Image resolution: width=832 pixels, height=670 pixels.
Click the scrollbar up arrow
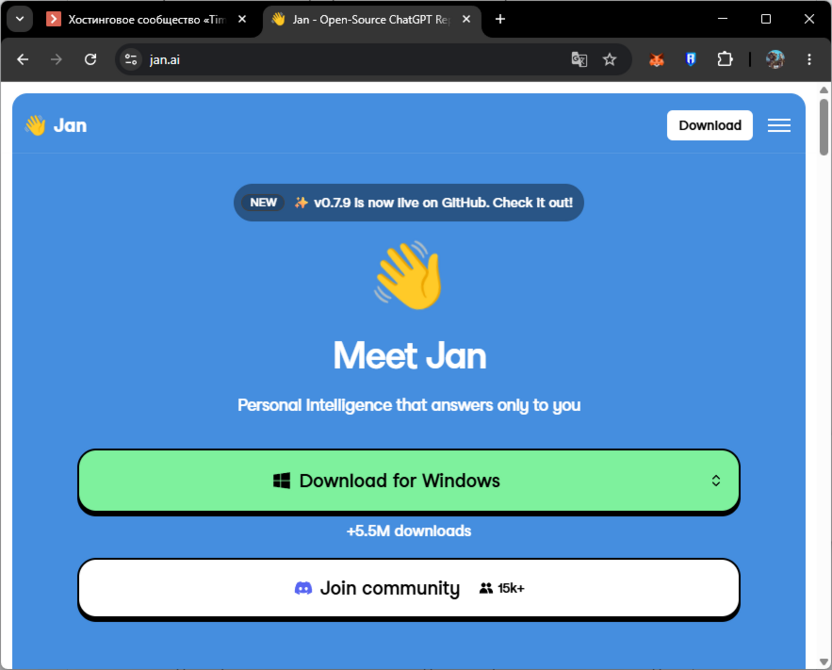[x=824, y=90]
